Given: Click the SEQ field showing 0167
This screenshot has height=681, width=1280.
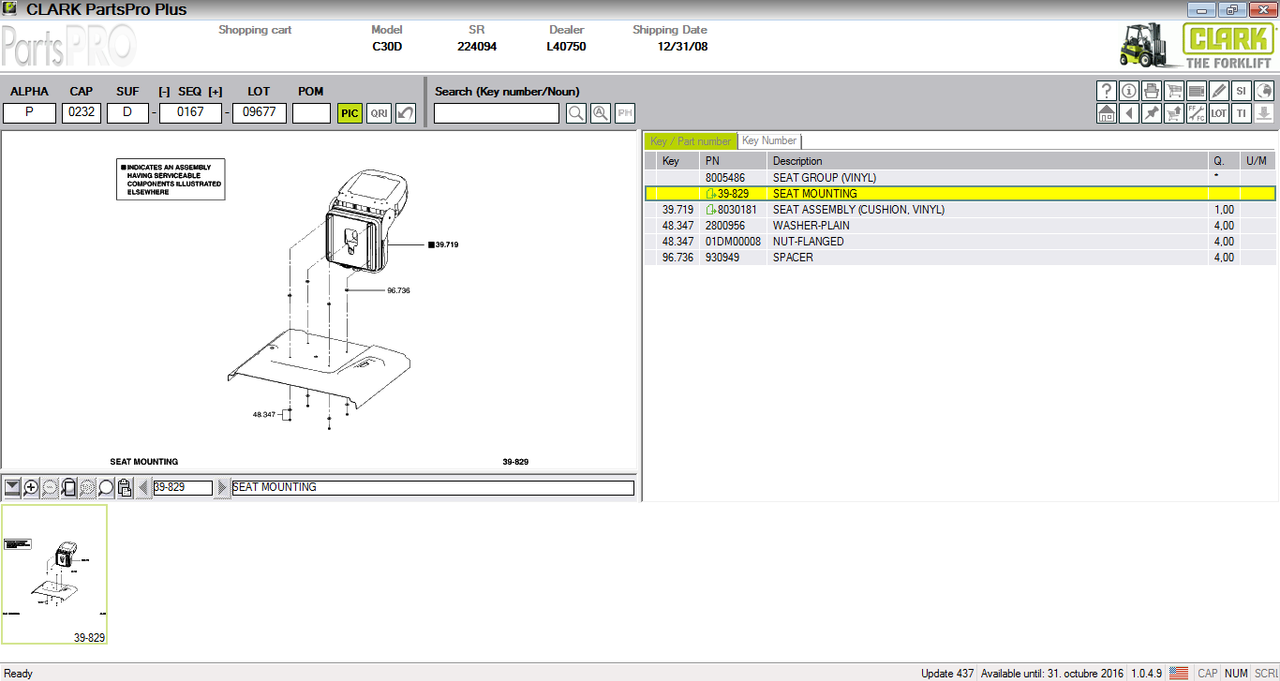Looking at the screenshot, I should 190,113.
